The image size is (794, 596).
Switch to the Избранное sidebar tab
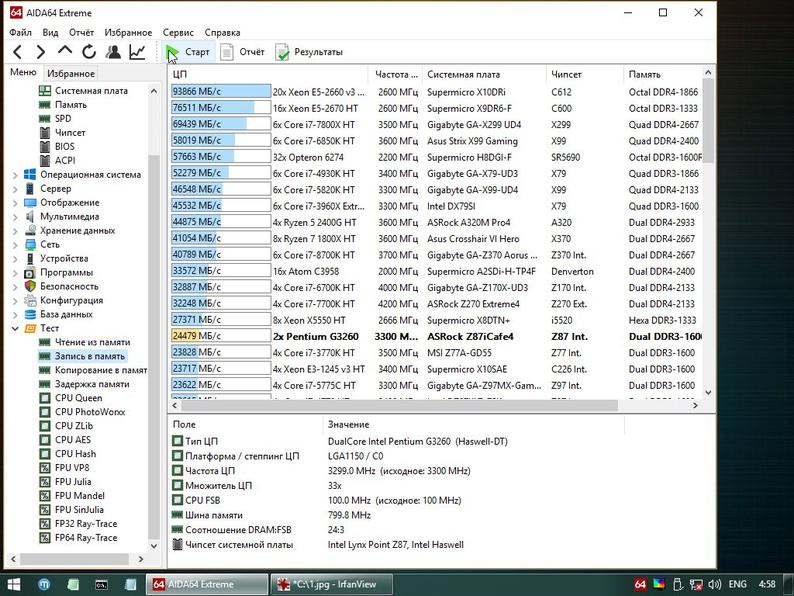(x=71, y=73)
